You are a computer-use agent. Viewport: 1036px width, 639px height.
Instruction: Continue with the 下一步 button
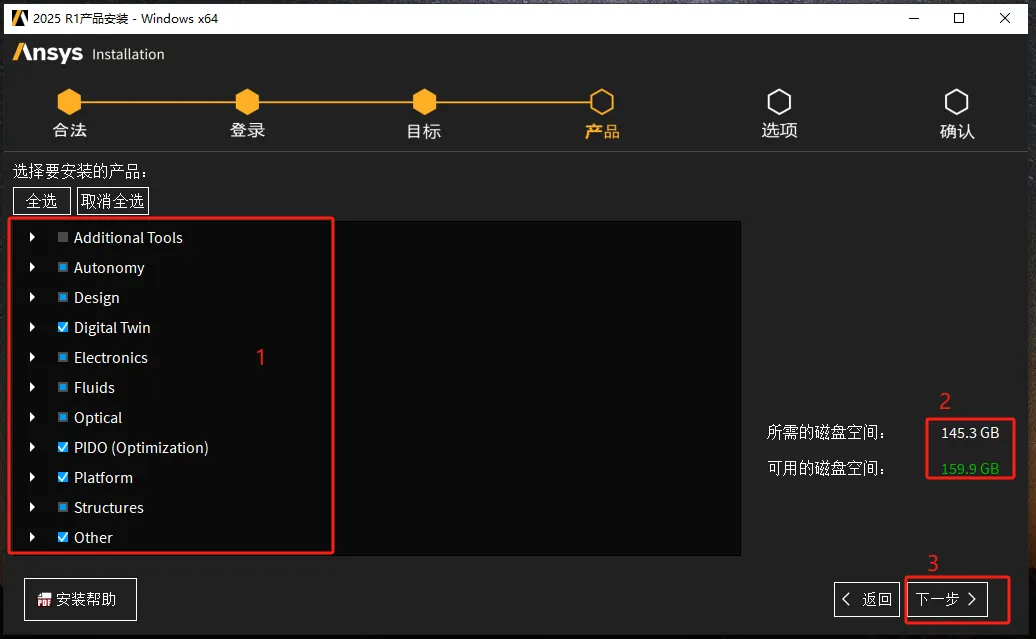(947, 599)
